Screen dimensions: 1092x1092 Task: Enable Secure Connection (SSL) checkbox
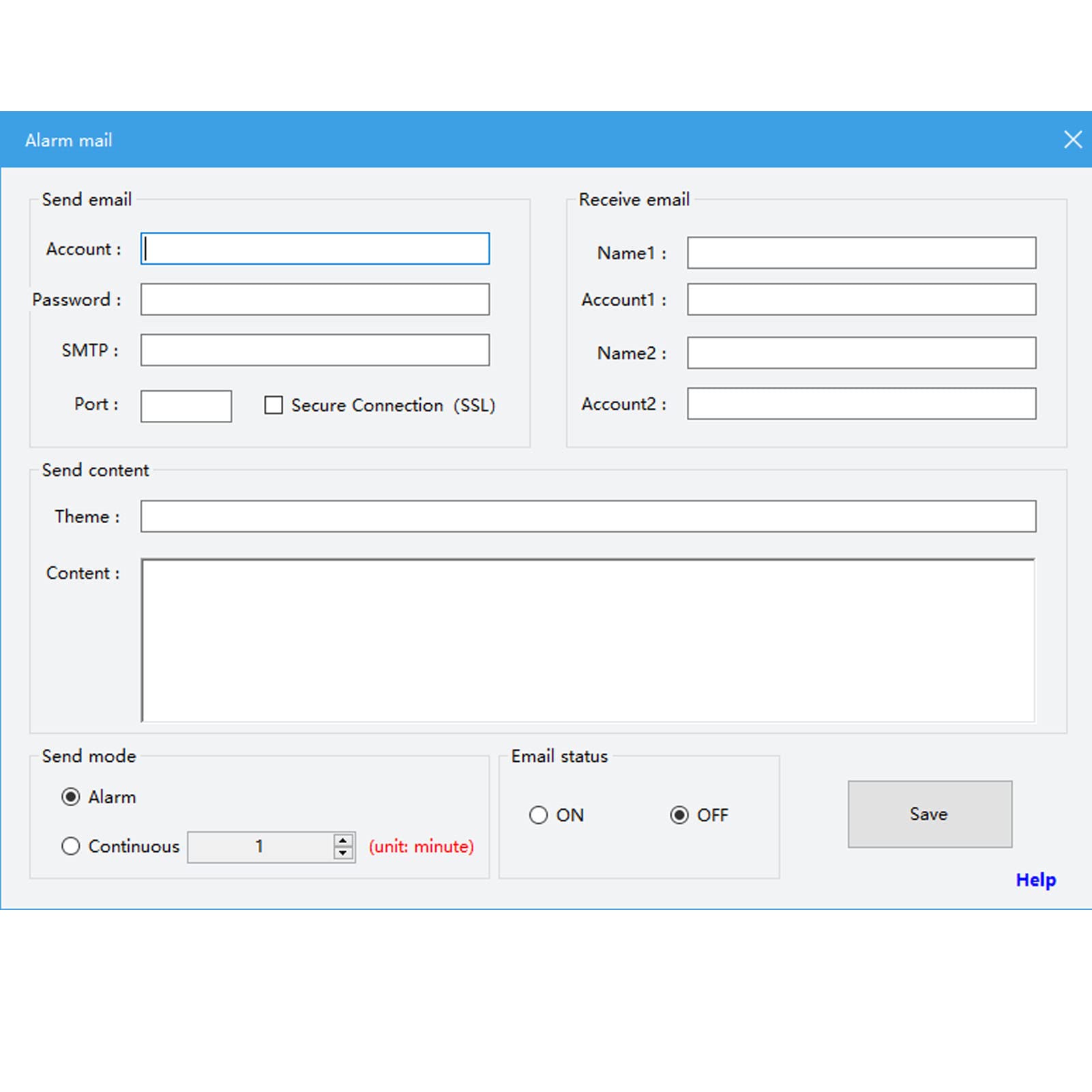pyautogui.click(x=274, y=405)
